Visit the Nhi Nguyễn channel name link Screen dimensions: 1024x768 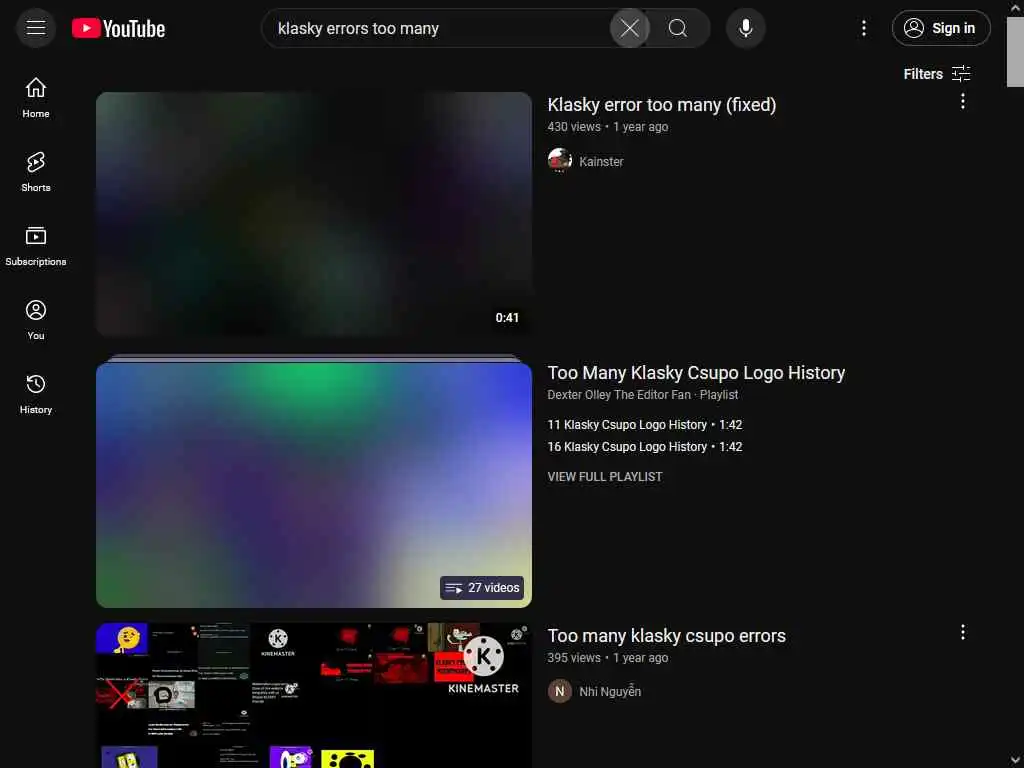[x=610, y=692]
